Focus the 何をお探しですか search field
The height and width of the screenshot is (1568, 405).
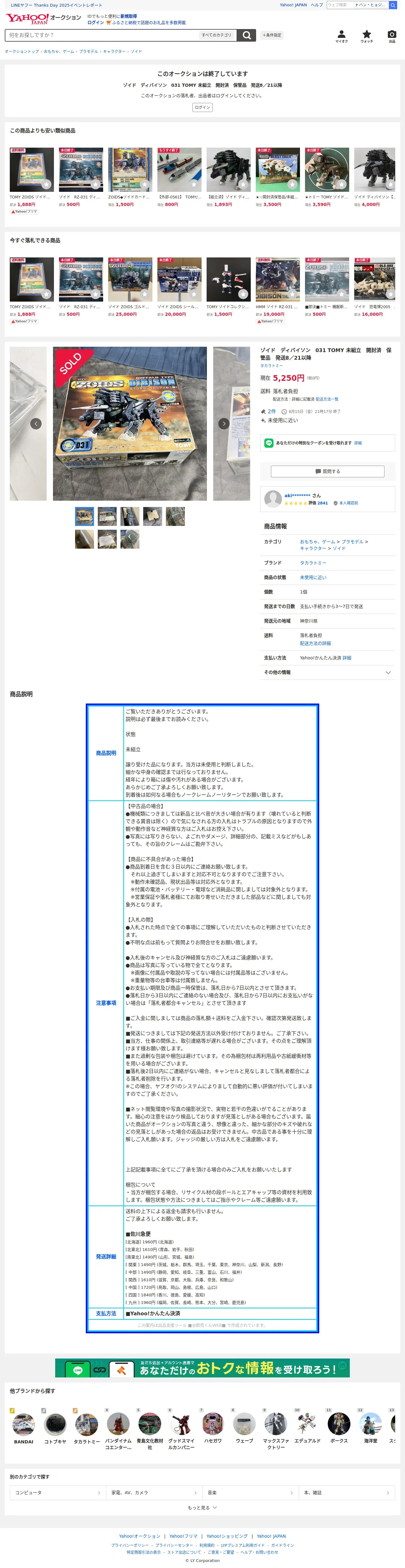pyautogui.click(x=102, y=35)
